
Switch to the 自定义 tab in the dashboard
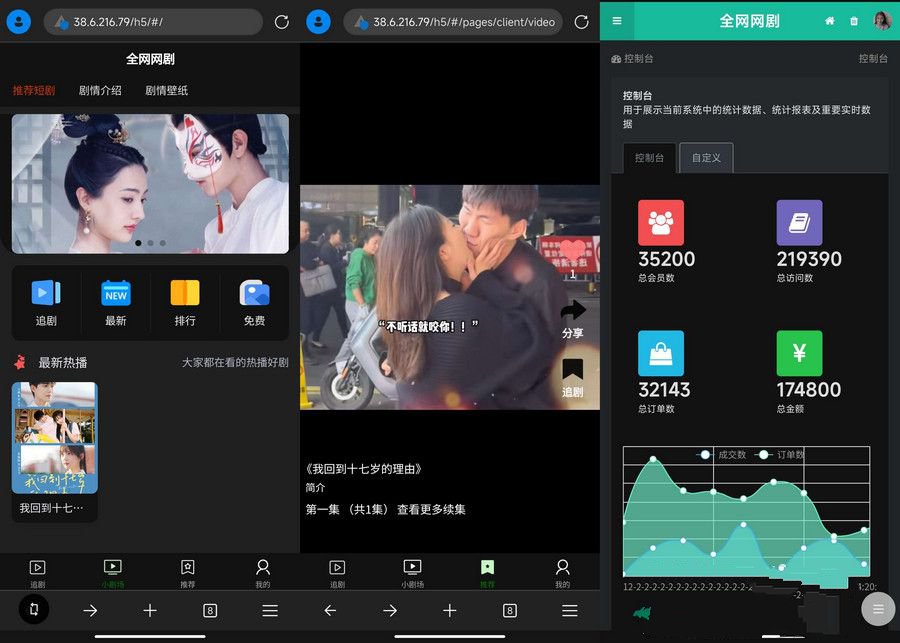(706, 157)
